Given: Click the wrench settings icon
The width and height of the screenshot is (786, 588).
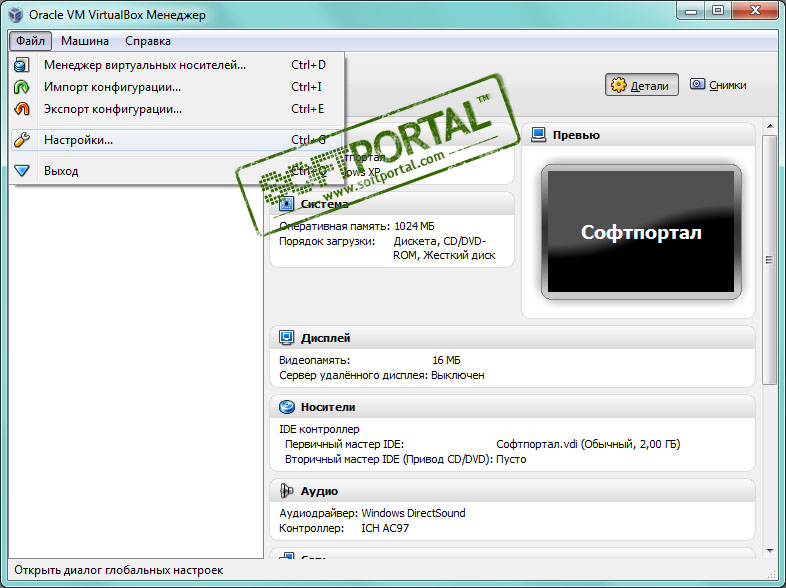Looking at the screenshot, I should 22,140.
